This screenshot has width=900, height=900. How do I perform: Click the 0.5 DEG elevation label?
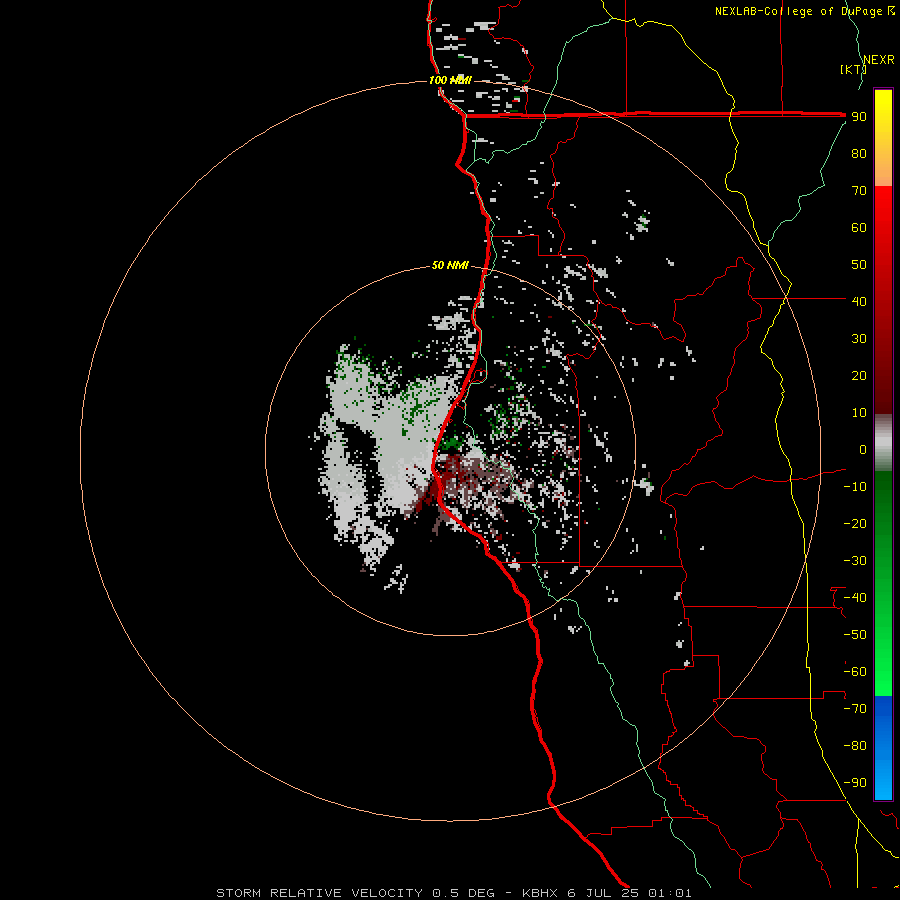463,893
